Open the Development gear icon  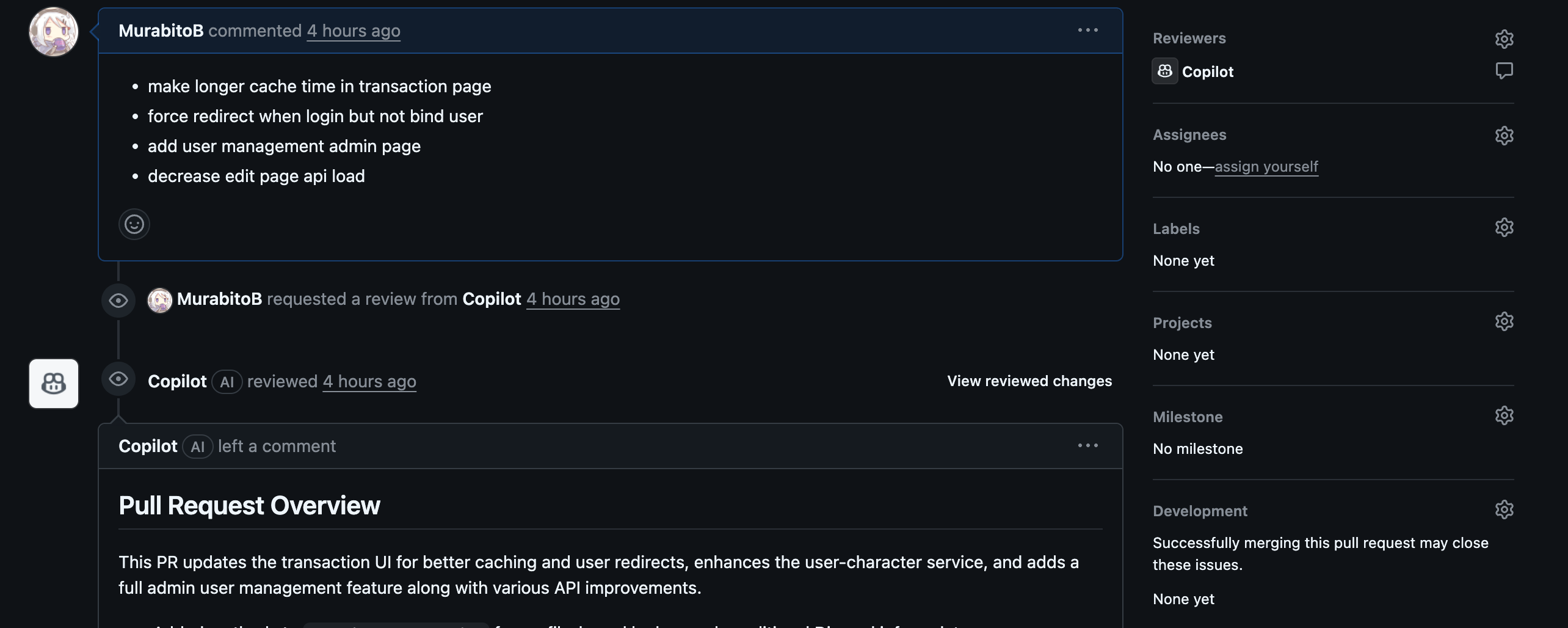pos(1504,509)
